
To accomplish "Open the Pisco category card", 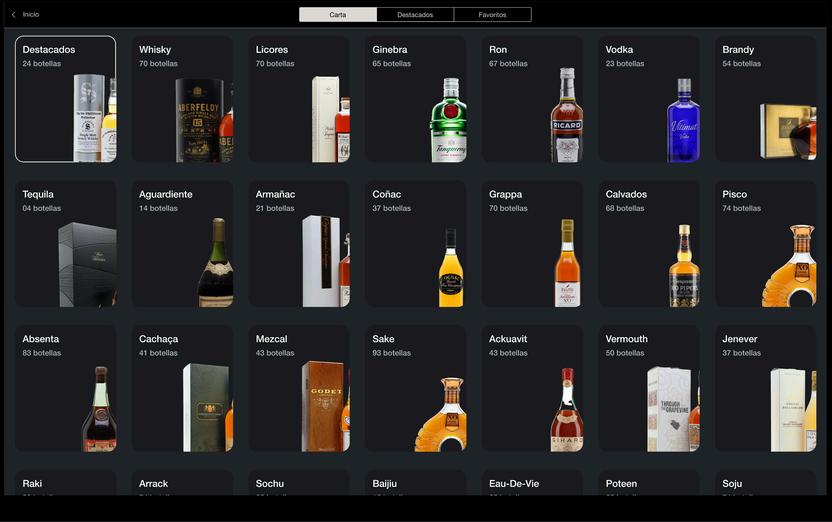I will coord(766,243).
